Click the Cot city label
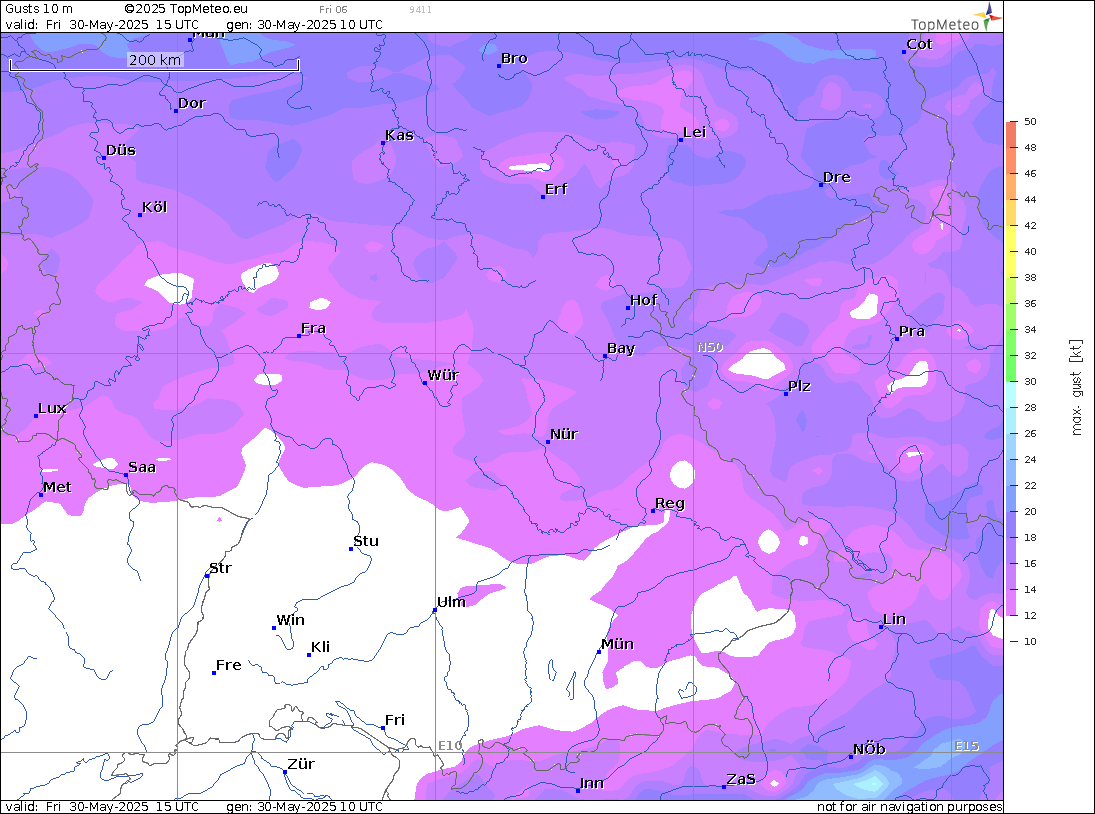Image resolution: width=1095 pixels, height=814 pixels. 919,44
